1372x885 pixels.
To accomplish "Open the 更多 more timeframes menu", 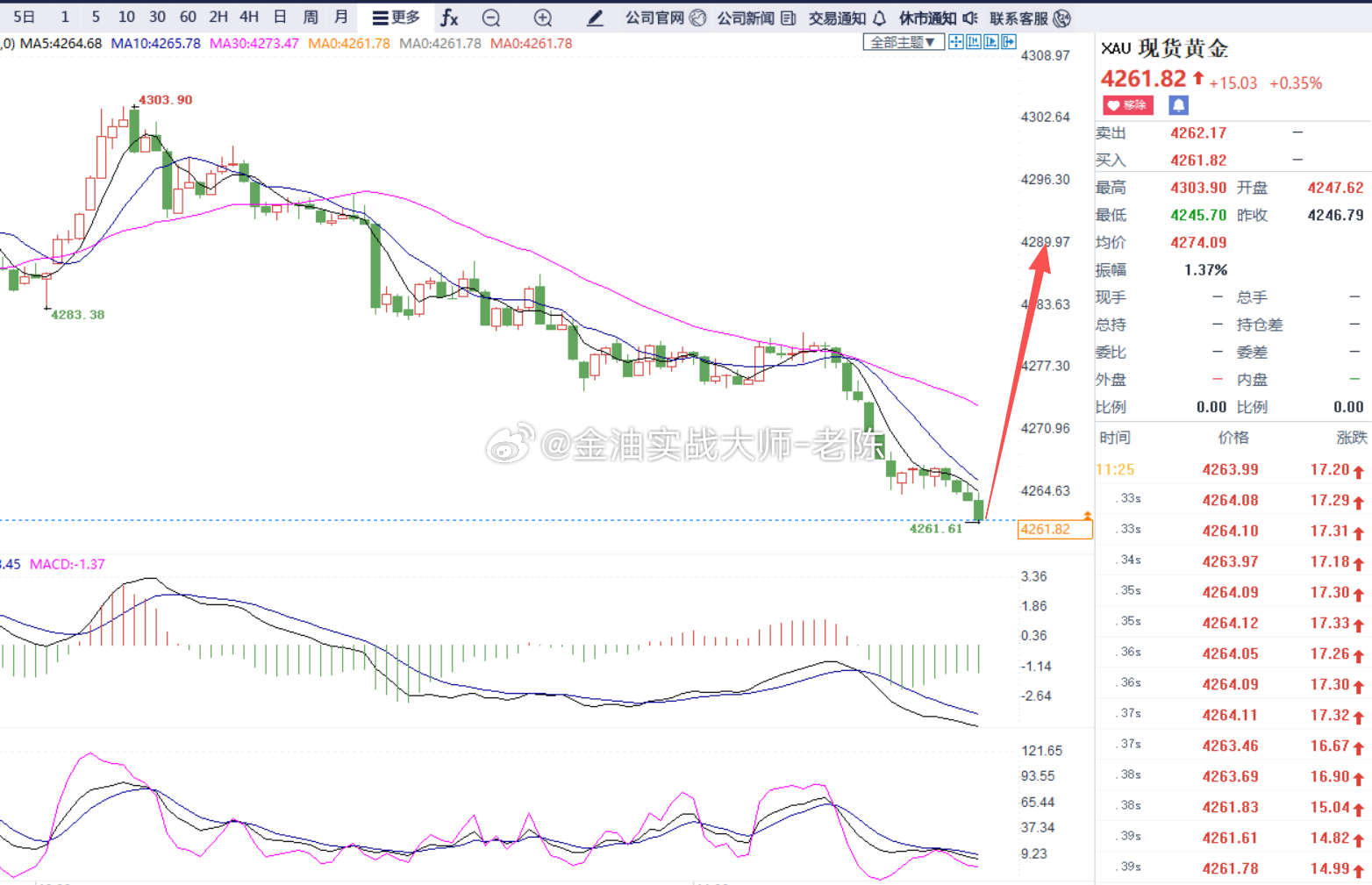I will click(x=397, y=18).
